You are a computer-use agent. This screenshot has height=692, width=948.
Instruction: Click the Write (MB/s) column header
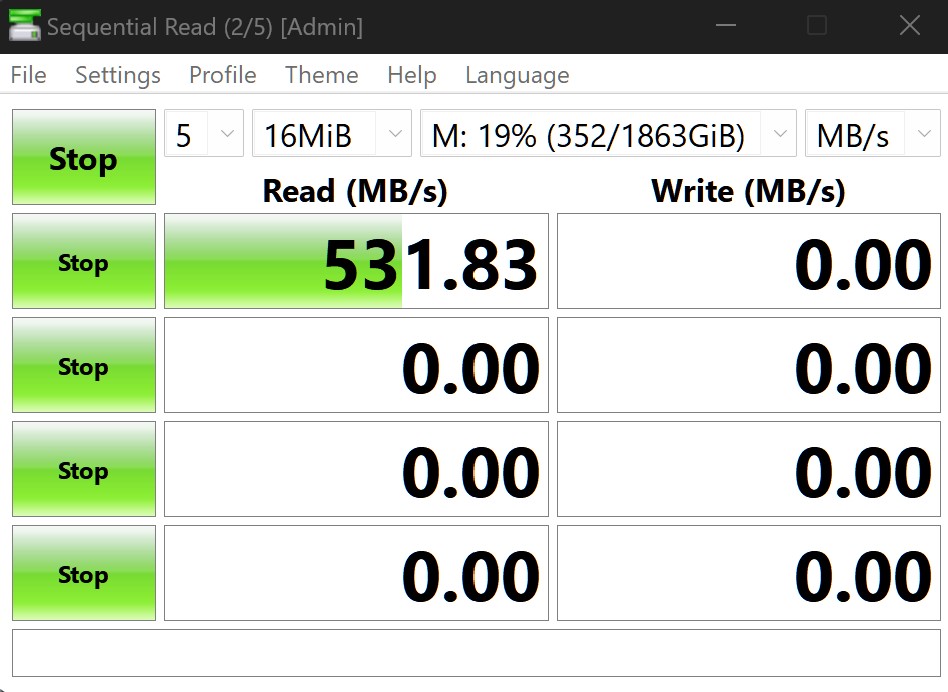pyautogui.click(x=748, y=191)
